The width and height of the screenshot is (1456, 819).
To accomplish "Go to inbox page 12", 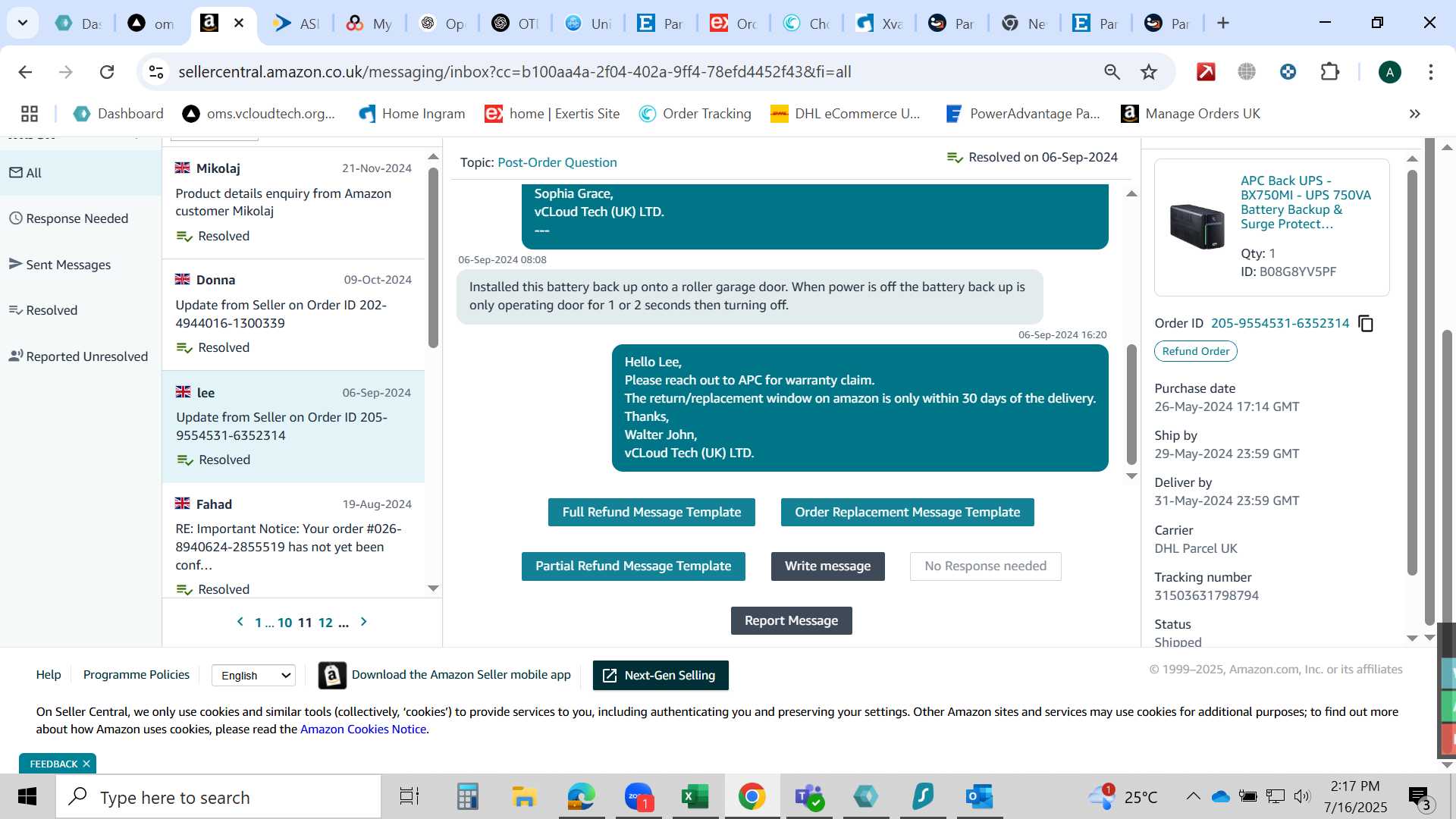I will click(325, 623).
